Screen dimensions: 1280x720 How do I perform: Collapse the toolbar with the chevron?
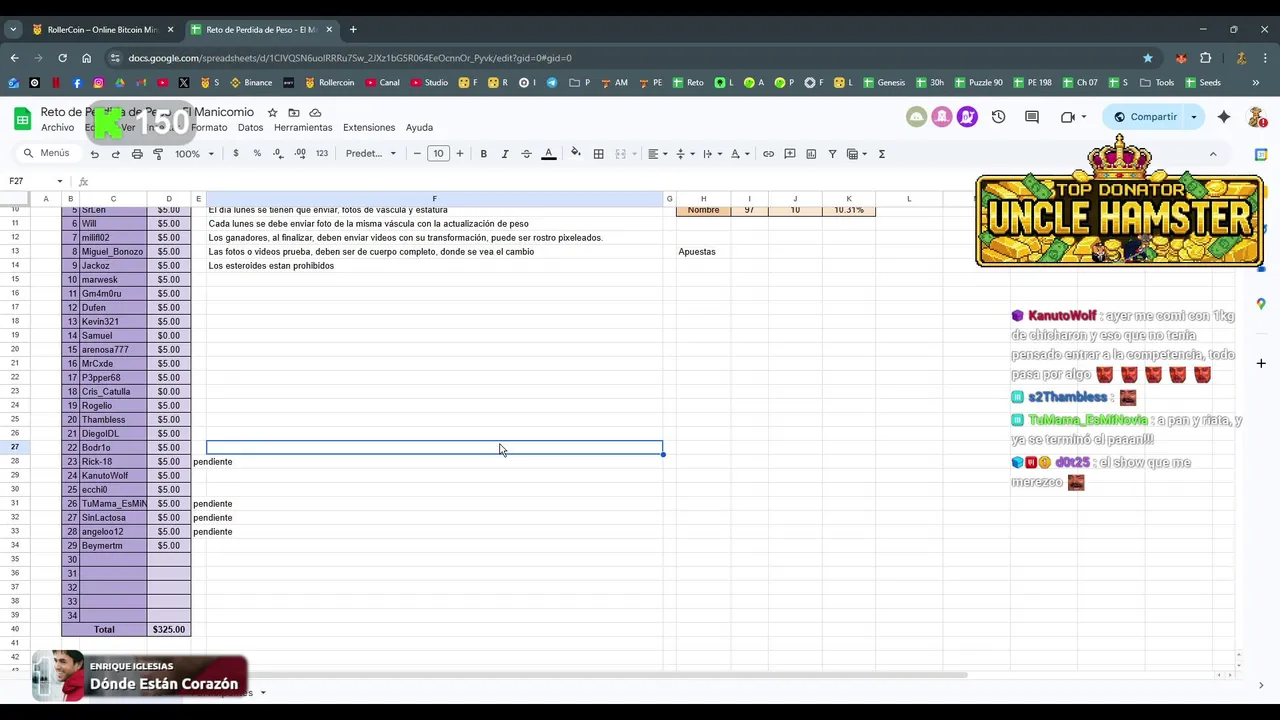click(1213, 154)
